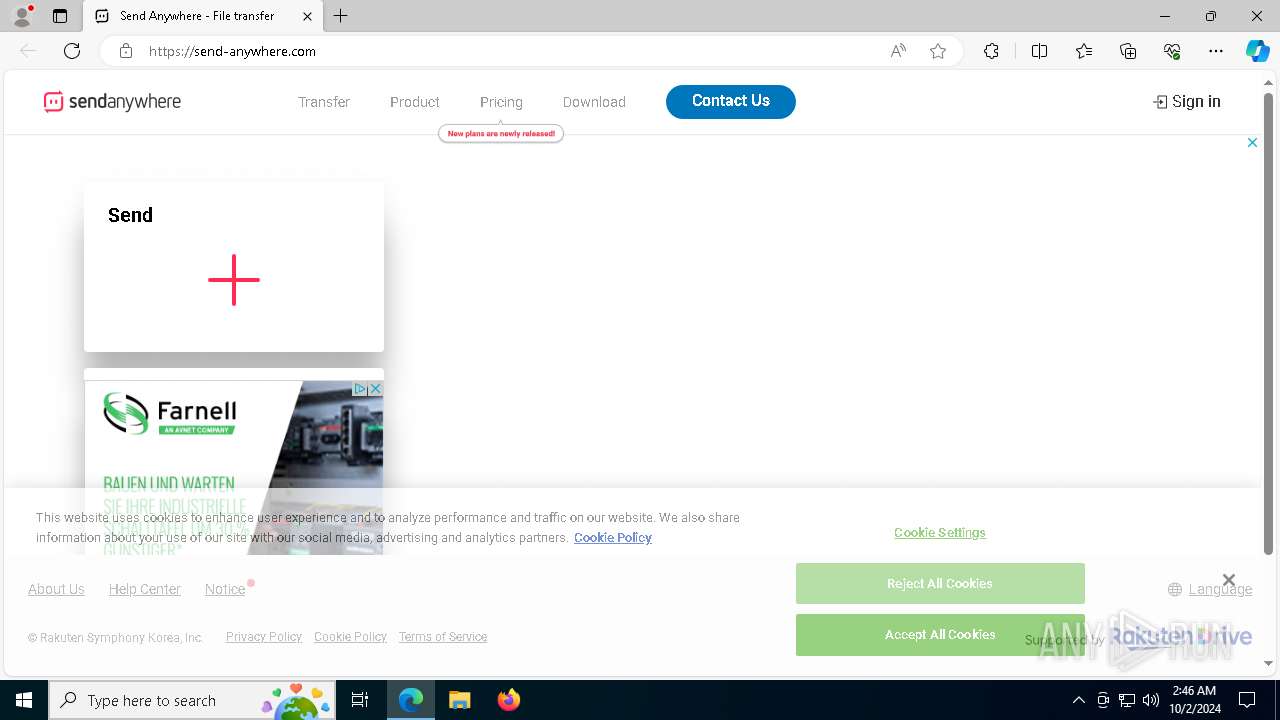Open Terms of Service link
Screen dimensions: 1280x720
tap(443, 637)
